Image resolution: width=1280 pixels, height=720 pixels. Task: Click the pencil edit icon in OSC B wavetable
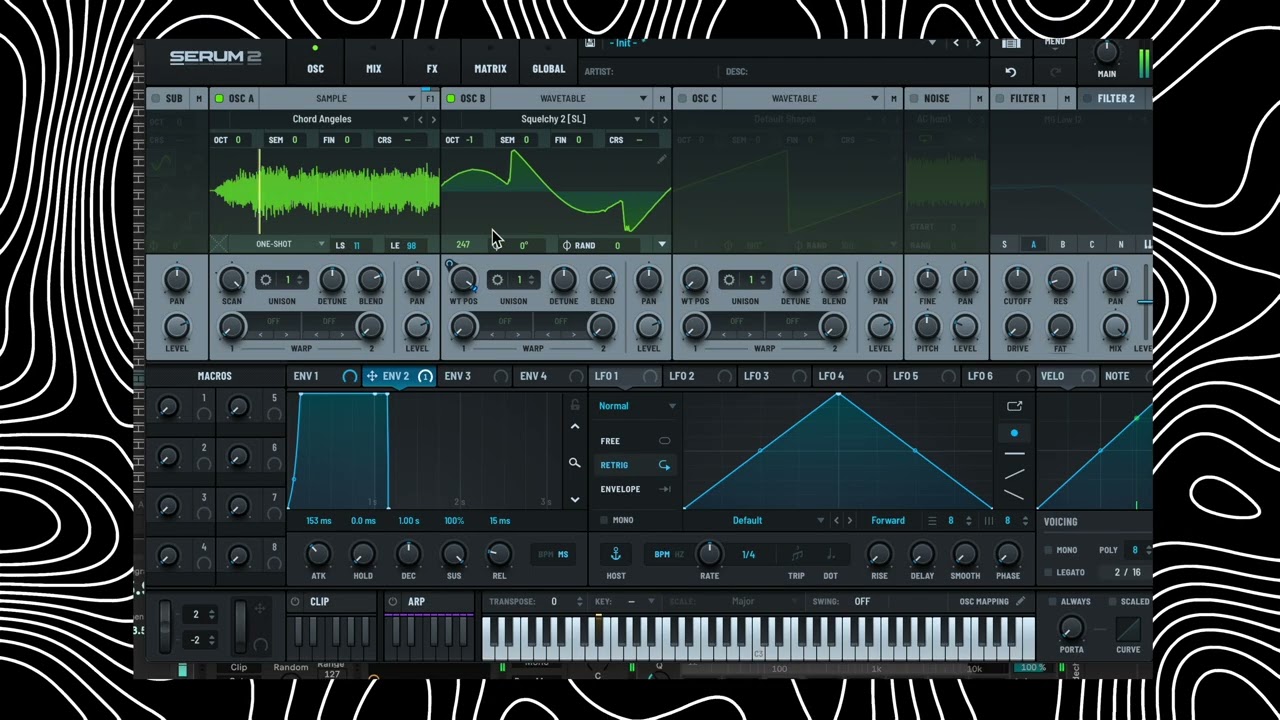661,159
